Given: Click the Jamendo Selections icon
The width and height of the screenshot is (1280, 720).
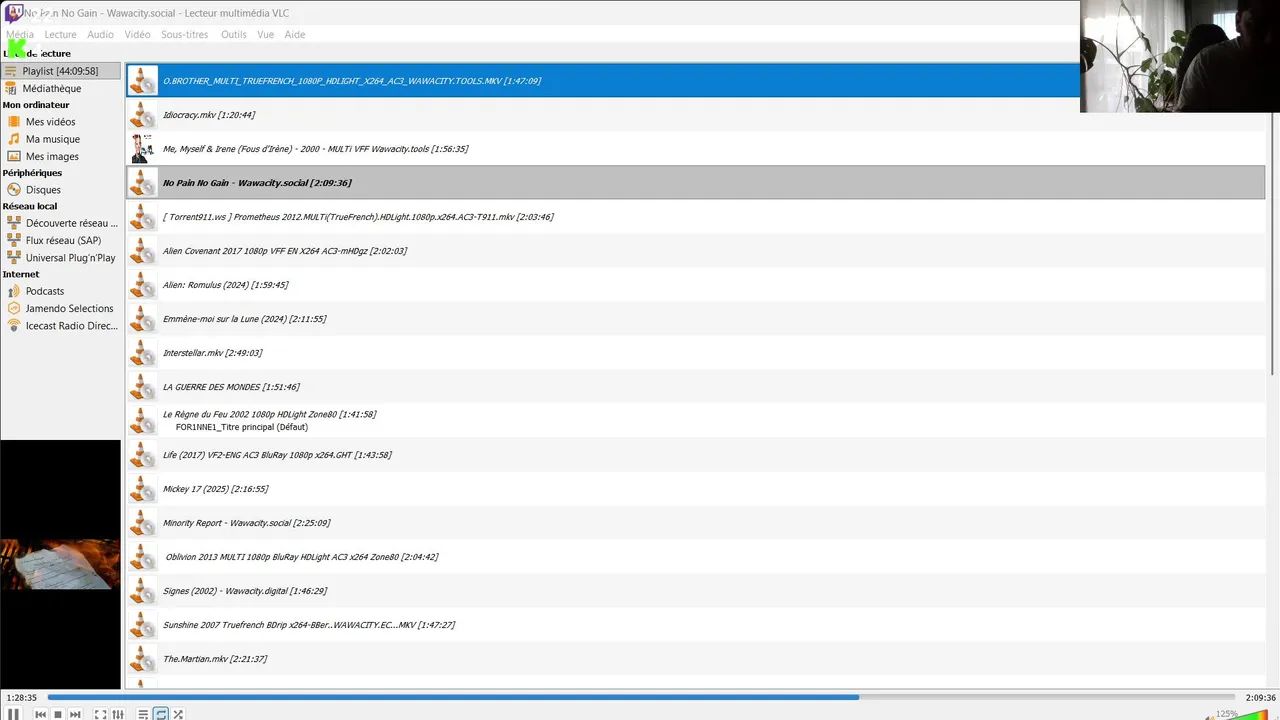Looking at the screenshot, I should (14, 308).
